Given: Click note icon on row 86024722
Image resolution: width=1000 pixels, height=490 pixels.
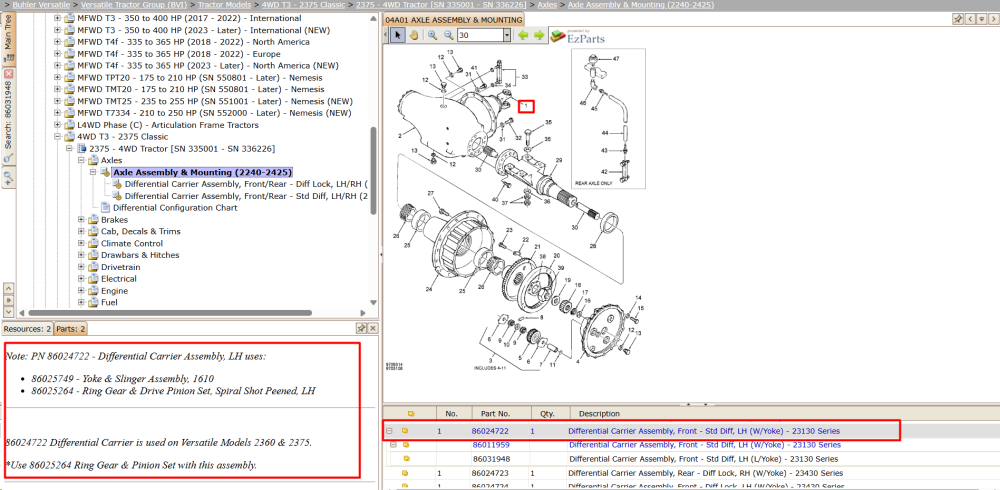Looking at the screenshot, I should pos(404,431).
